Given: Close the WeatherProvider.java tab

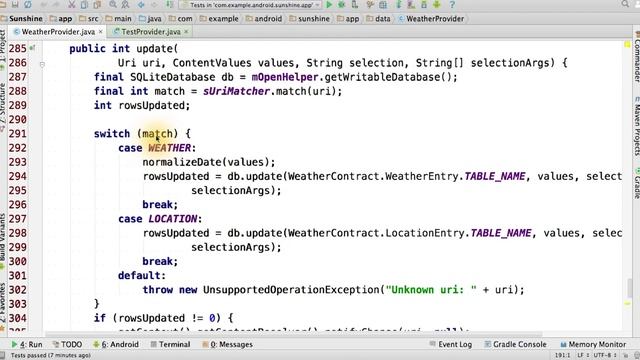Looking at the screenshot, I should pos(100,31).
